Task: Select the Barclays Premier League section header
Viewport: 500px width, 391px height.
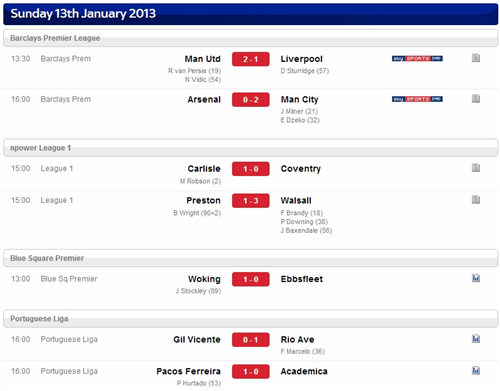Action: coord(251,38)
